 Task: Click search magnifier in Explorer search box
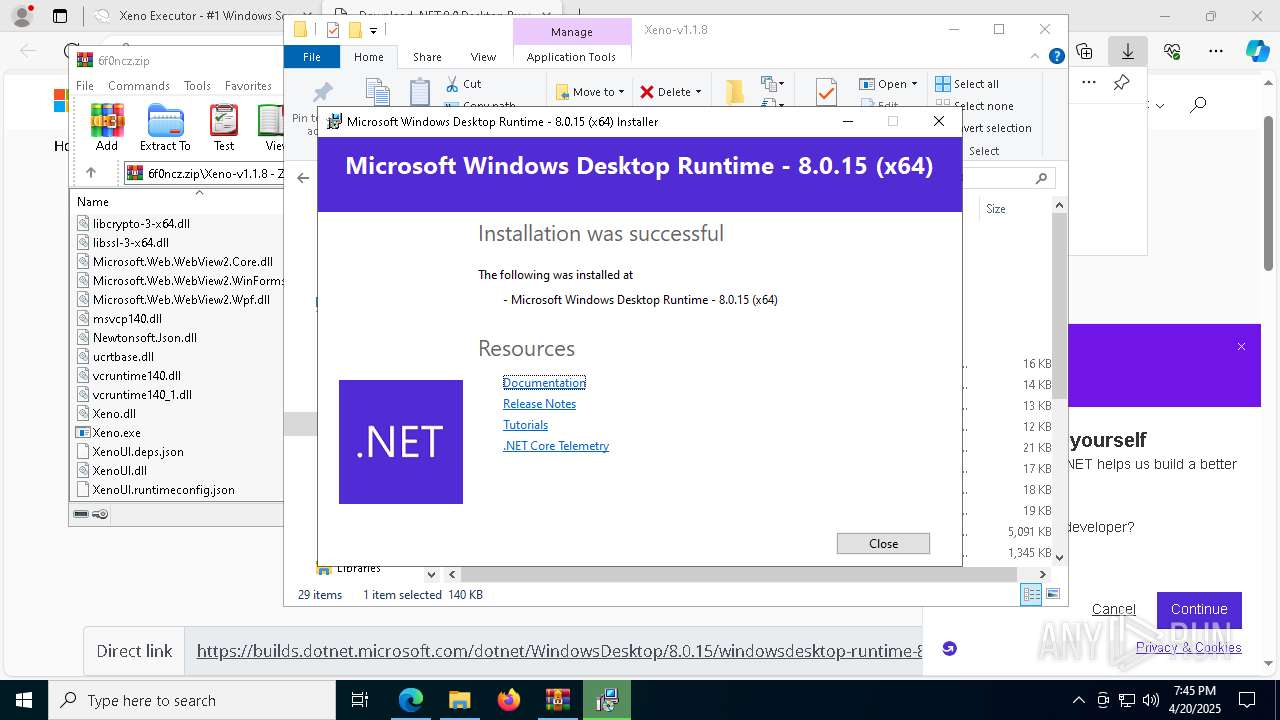pos(1041,178)
